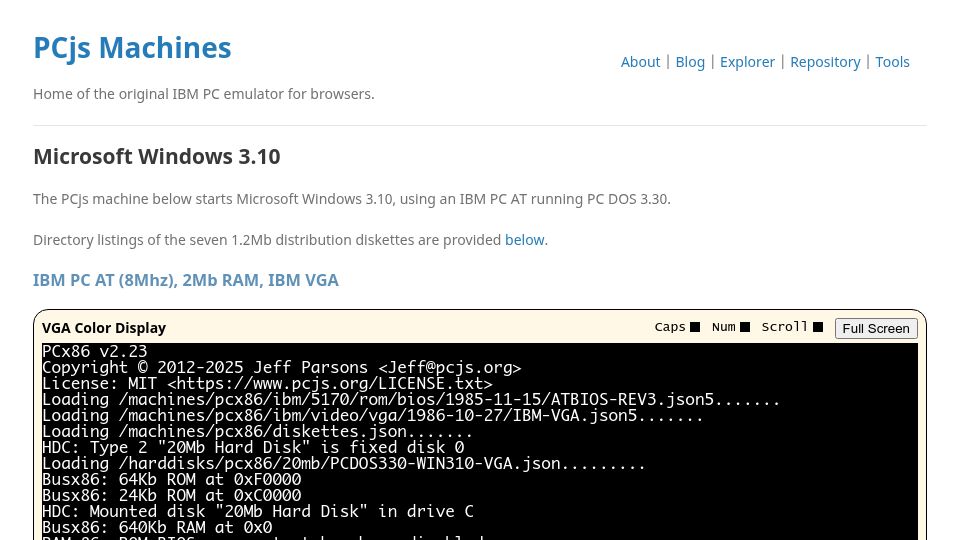This screenshot has width=960, height=540.
Task: Click the Full Screen button
Action: 876,328
